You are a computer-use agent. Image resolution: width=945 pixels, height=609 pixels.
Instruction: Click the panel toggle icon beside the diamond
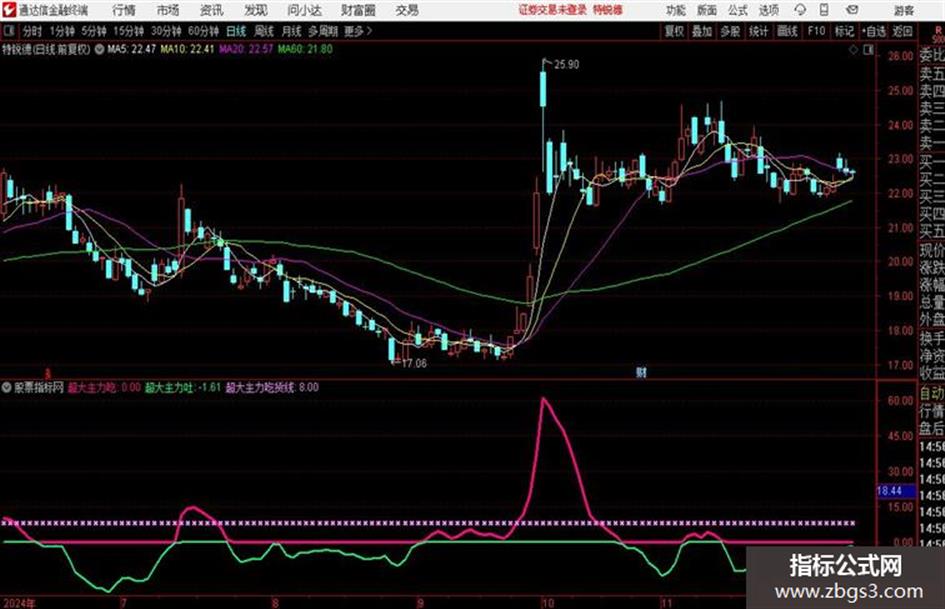point(868,50)
